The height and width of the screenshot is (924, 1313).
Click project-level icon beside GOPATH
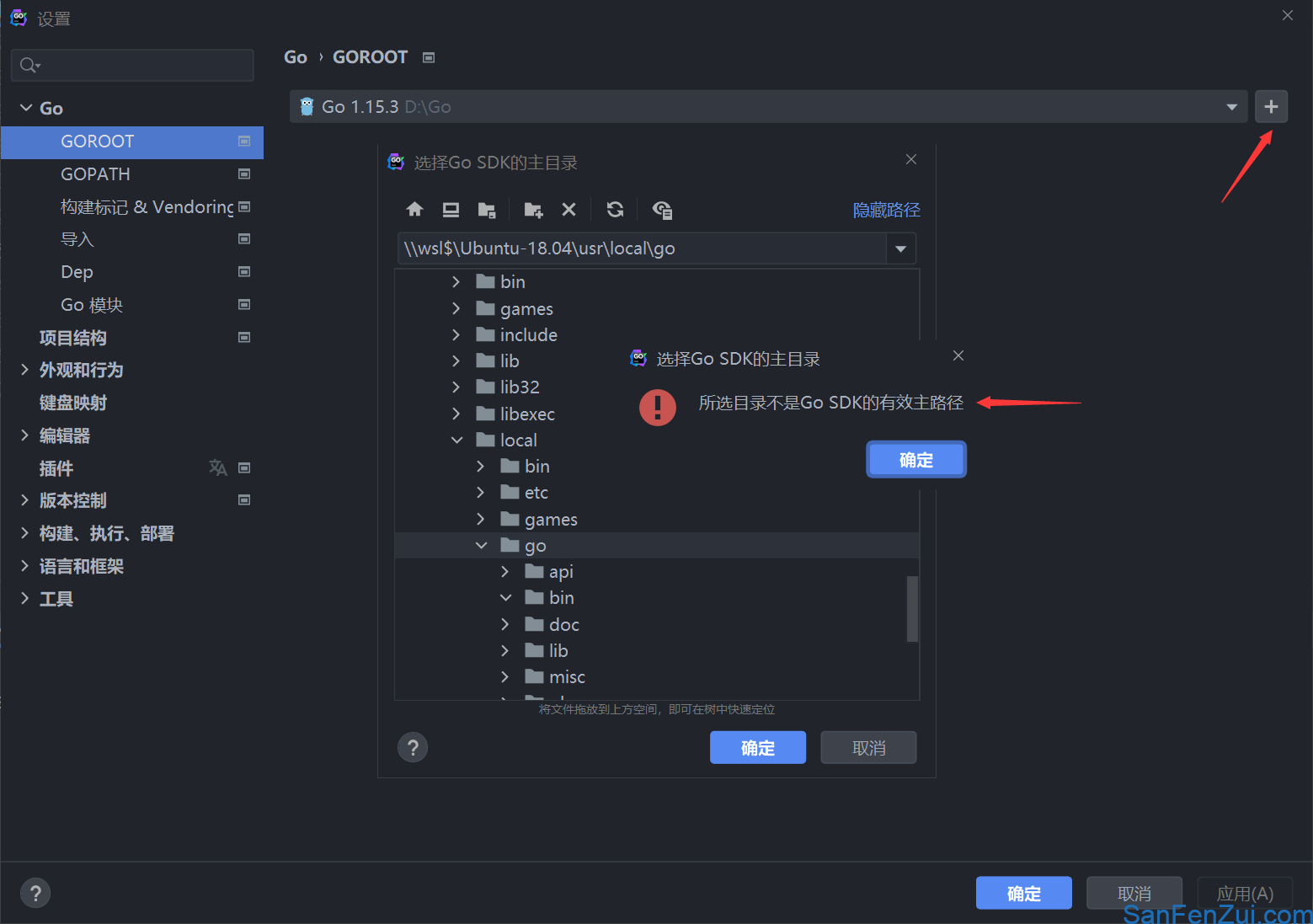[244, 174]
